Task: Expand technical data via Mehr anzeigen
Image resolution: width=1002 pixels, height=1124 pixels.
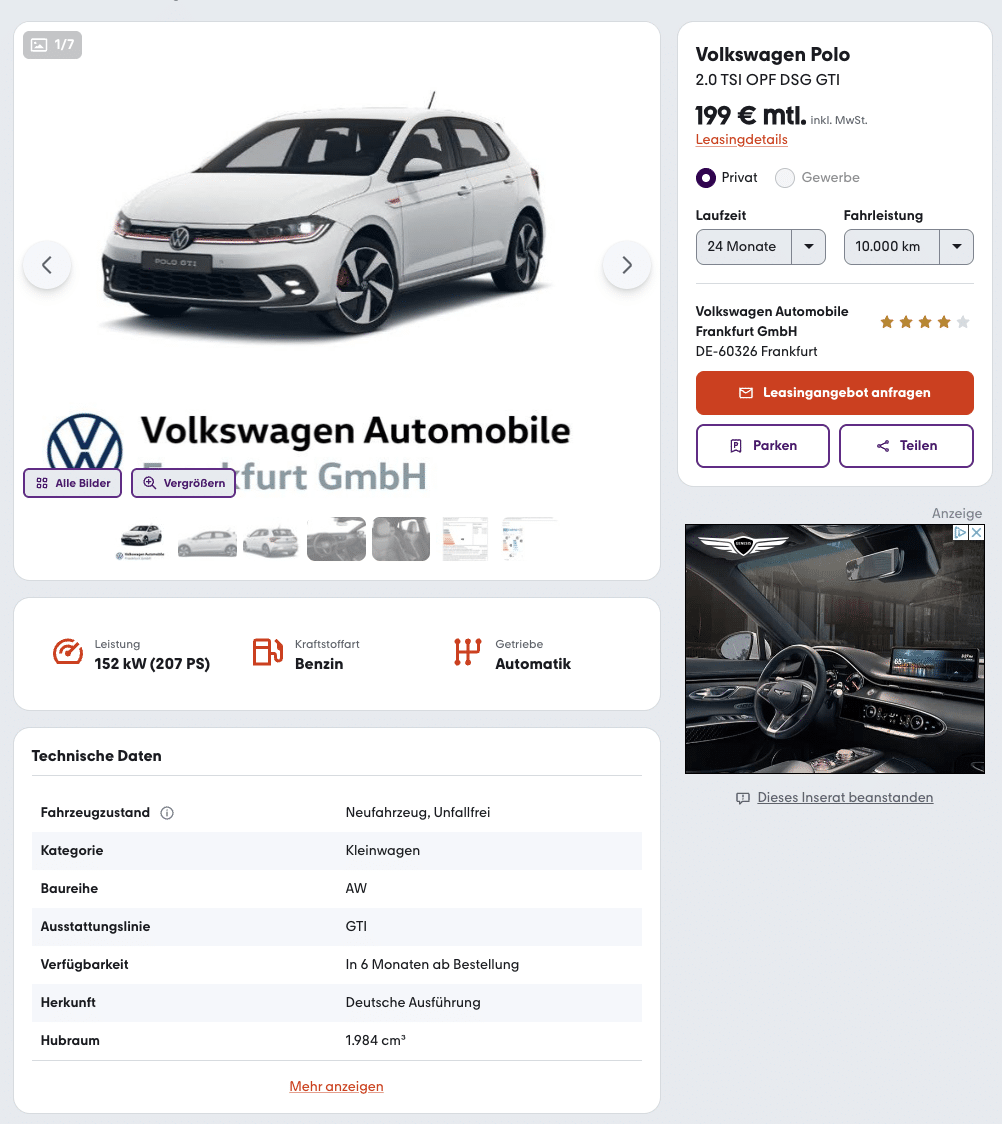Action: coord(336,1087)
